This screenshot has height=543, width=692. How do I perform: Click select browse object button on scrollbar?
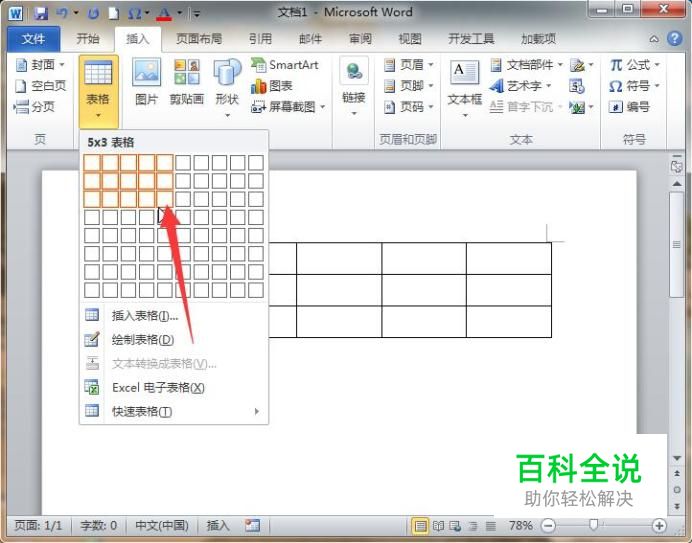pos(677,490)
